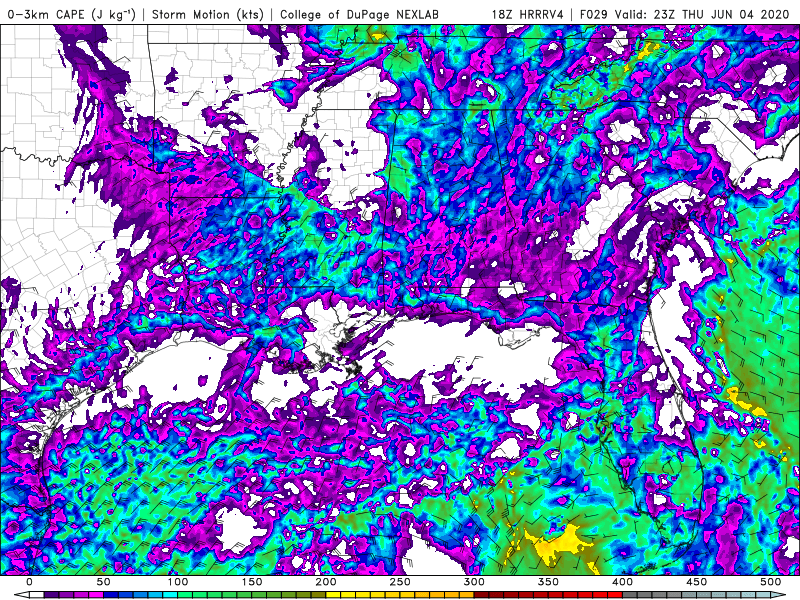The height and width of the screenshot is (600, 800).
Task: Click the "Storm Motion (kts)" header text
Action: pyautogui.click(x=208, y=14)
